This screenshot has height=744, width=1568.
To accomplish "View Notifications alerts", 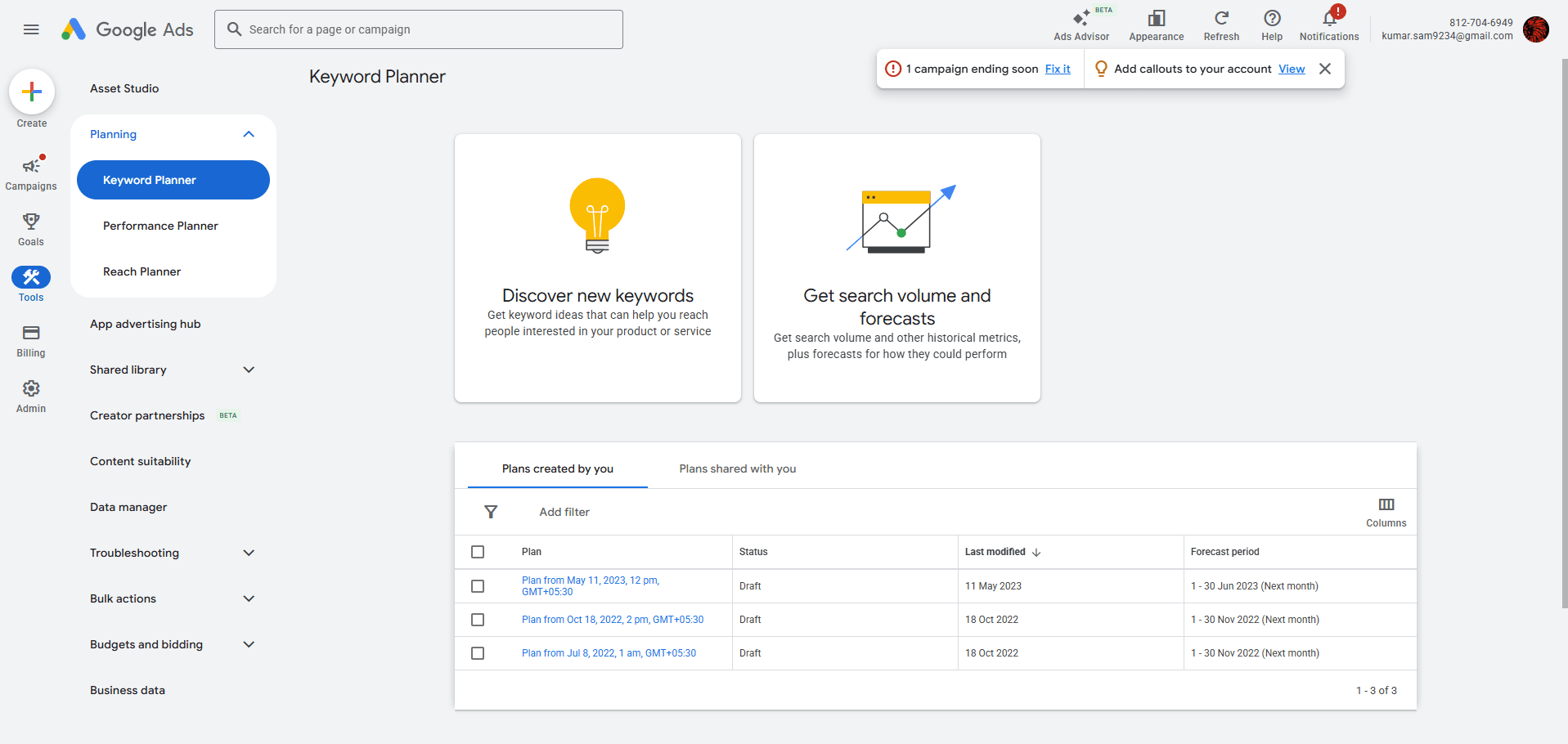I will pyautogui.click(x=1328, y=23).
